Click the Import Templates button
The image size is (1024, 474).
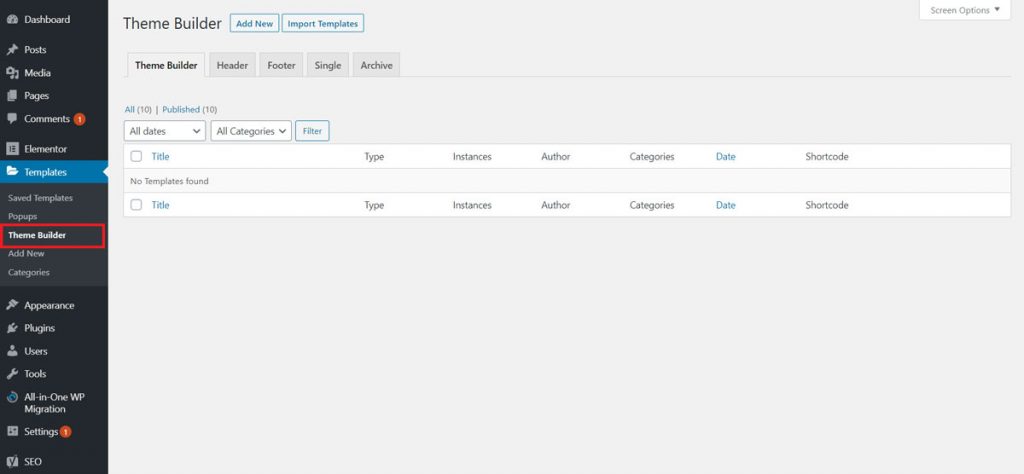[323, 24]
